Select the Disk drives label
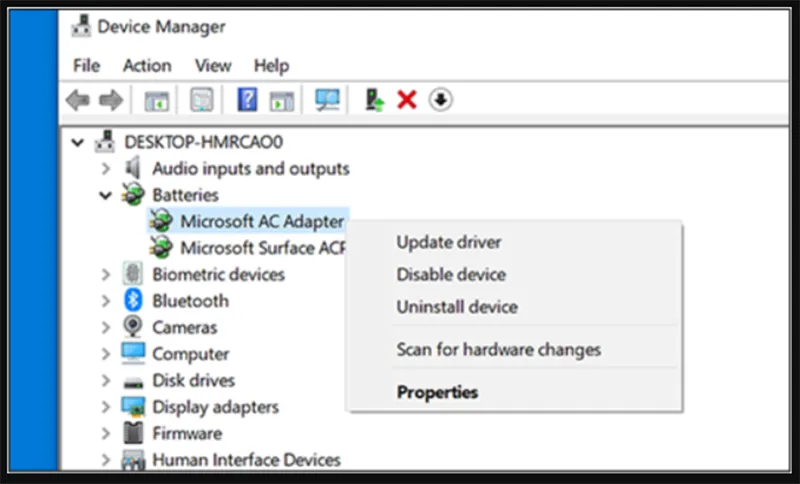The height and width of the screenshot is (484, 800). pyautogui.click(x=193, y=380)
